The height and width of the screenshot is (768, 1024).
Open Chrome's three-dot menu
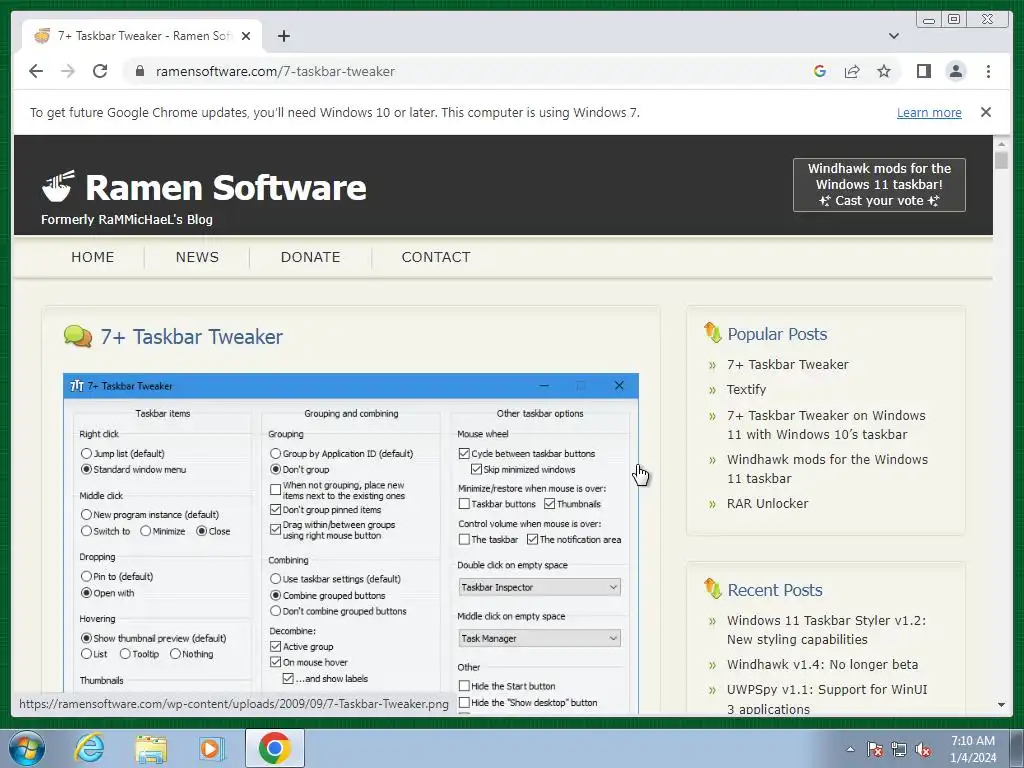pyautogui.click(x=988, y=71)
